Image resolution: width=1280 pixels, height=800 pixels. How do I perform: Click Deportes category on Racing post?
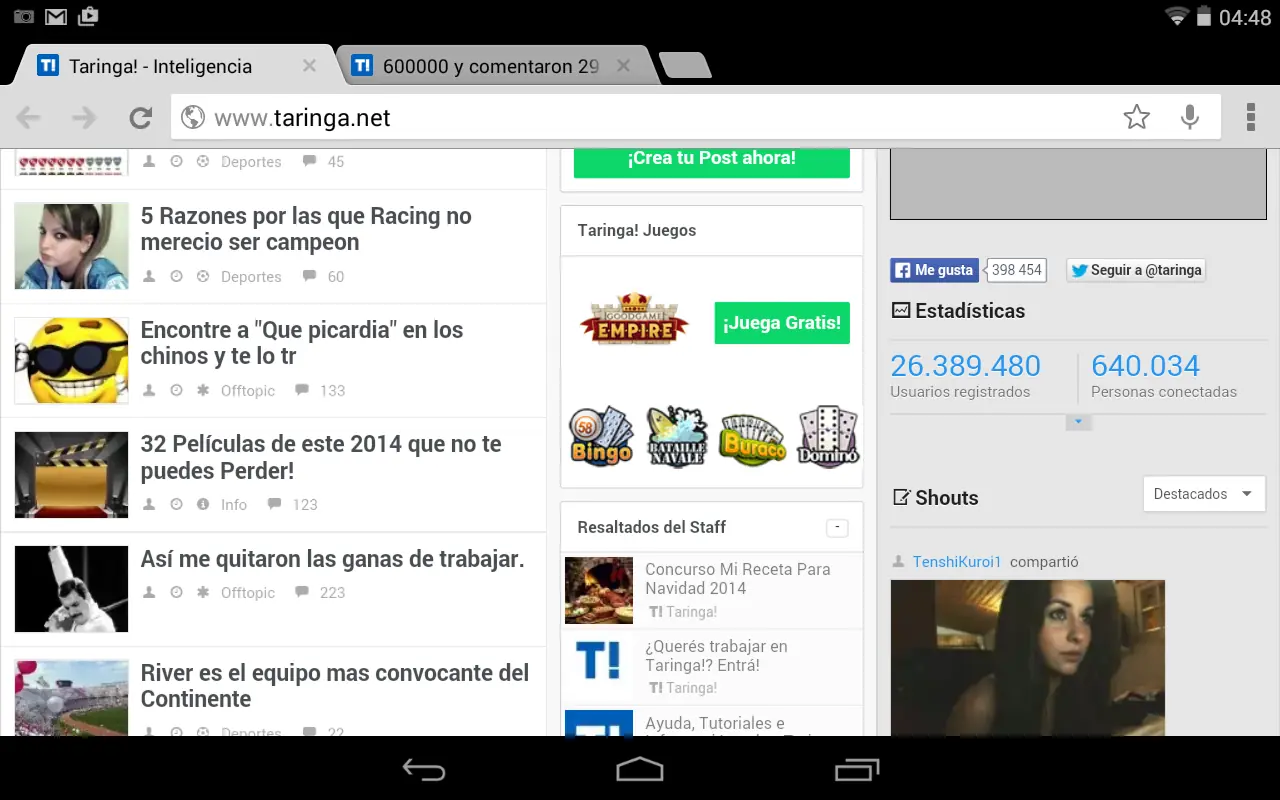point(251,277)
